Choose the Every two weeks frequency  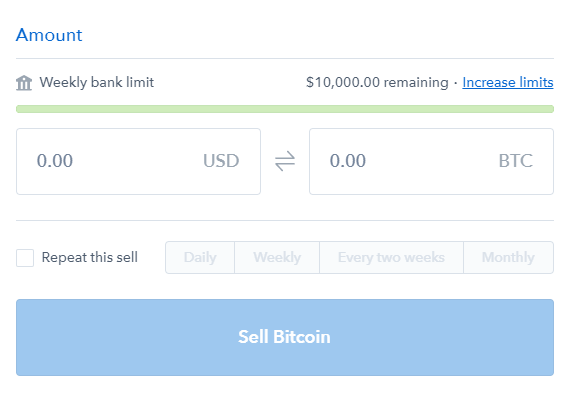[391, 257]
